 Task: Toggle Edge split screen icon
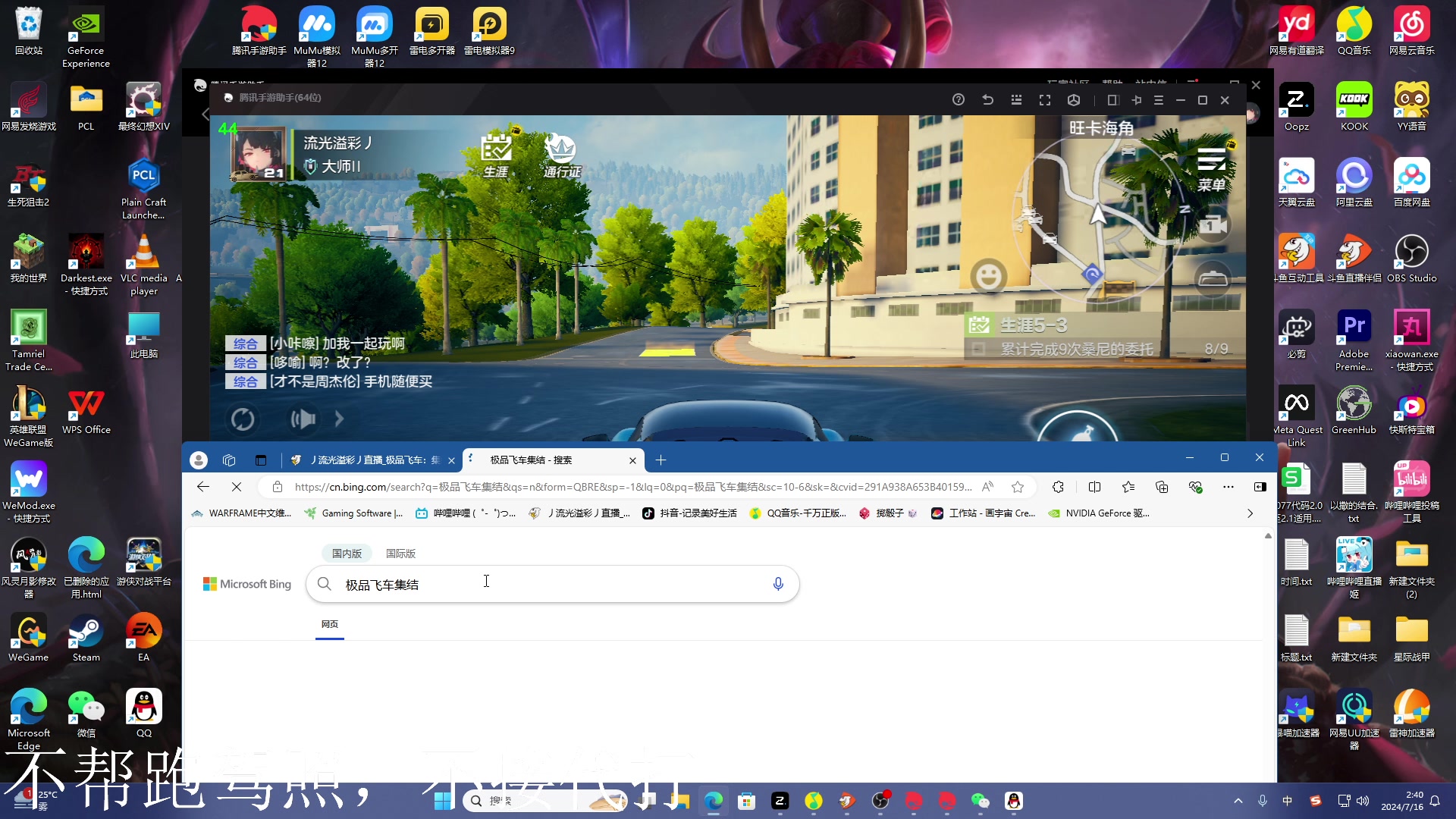point(1094,487)
